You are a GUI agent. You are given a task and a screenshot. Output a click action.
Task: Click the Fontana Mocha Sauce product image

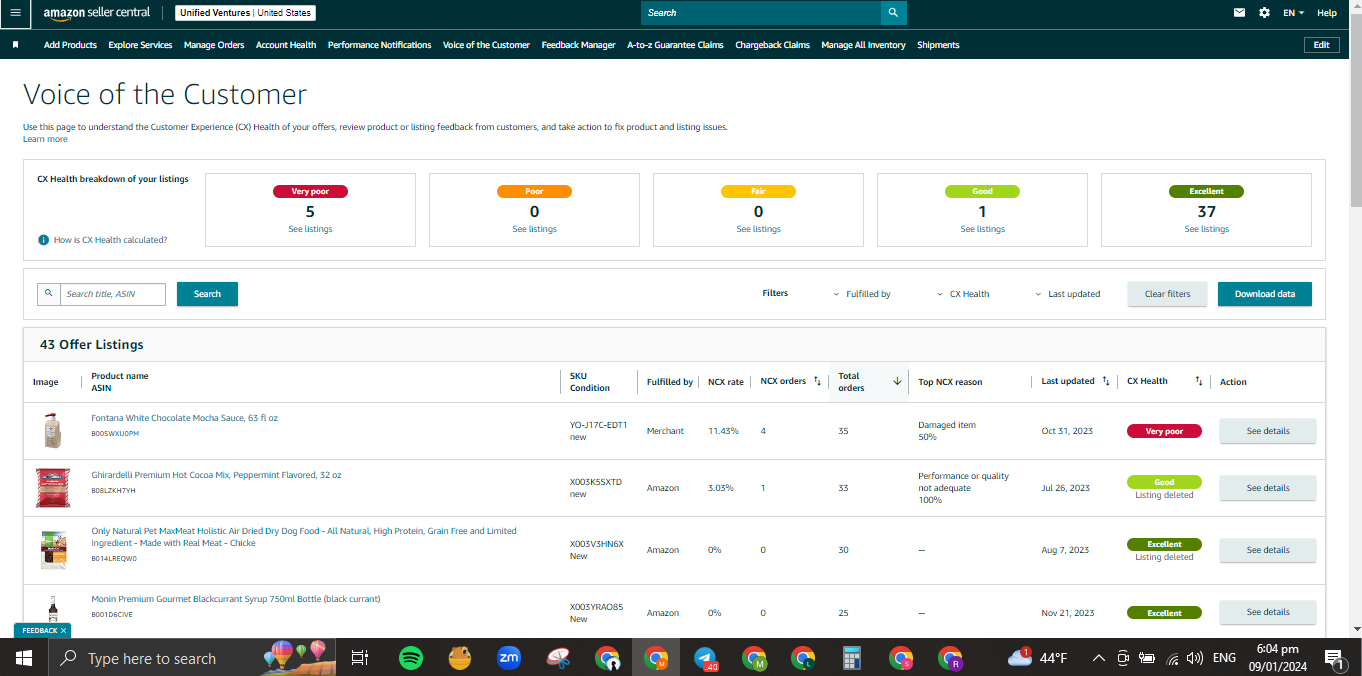[x=53, y=431]
